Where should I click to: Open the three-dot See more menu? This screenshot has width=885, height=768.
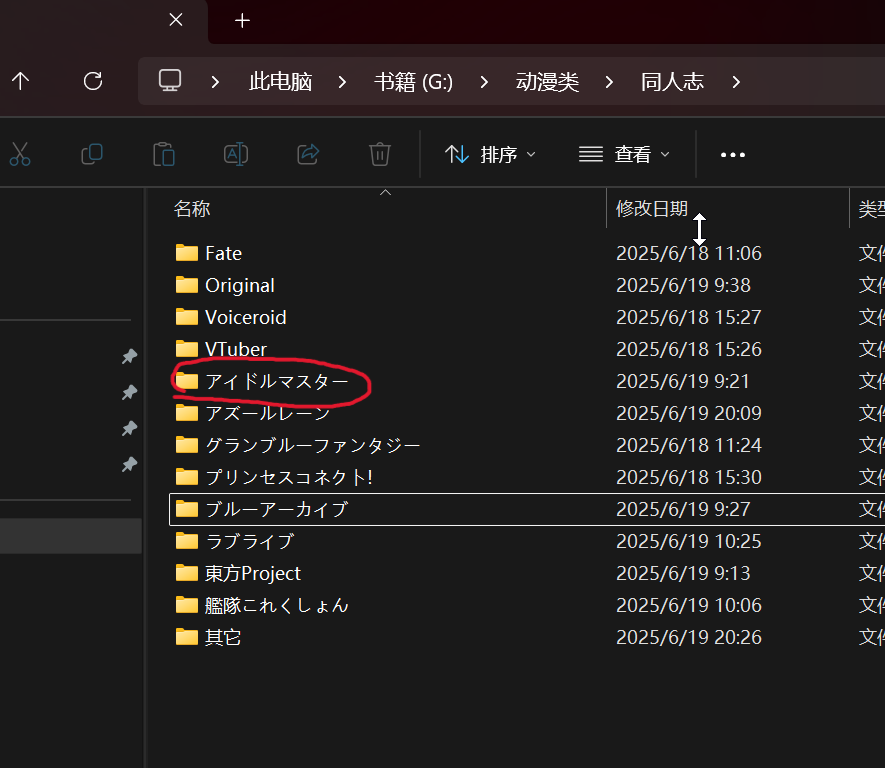pos(733,155)
